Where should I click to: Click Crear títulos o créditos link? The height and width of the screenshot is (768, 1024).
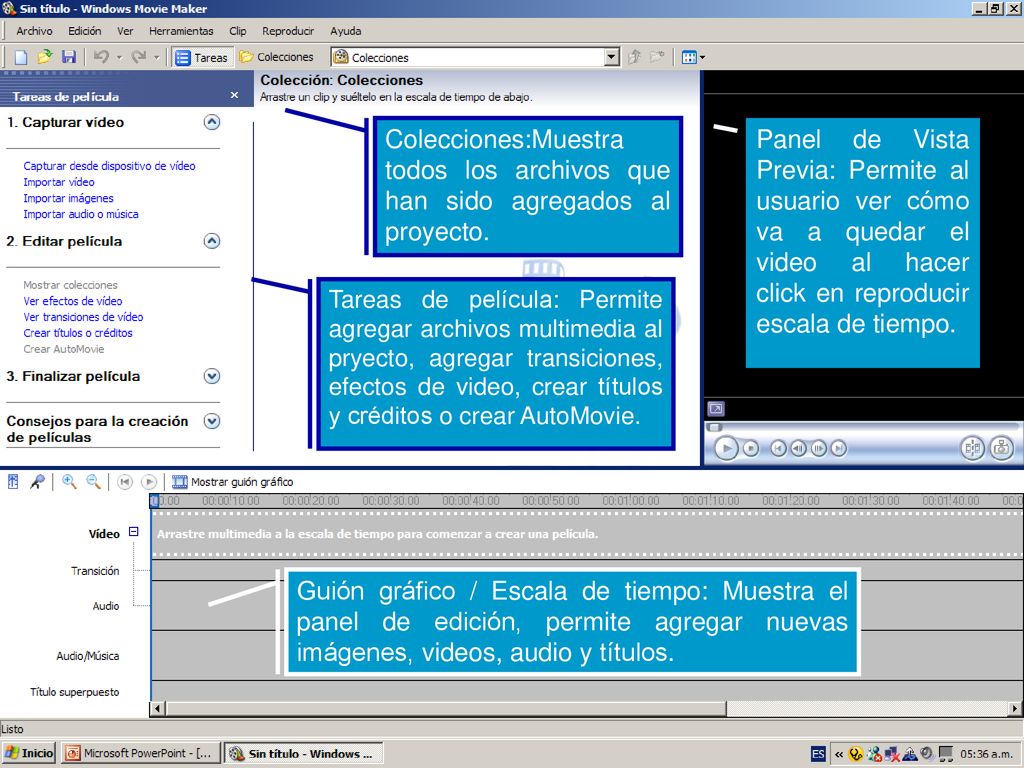[x=78, y=333]
